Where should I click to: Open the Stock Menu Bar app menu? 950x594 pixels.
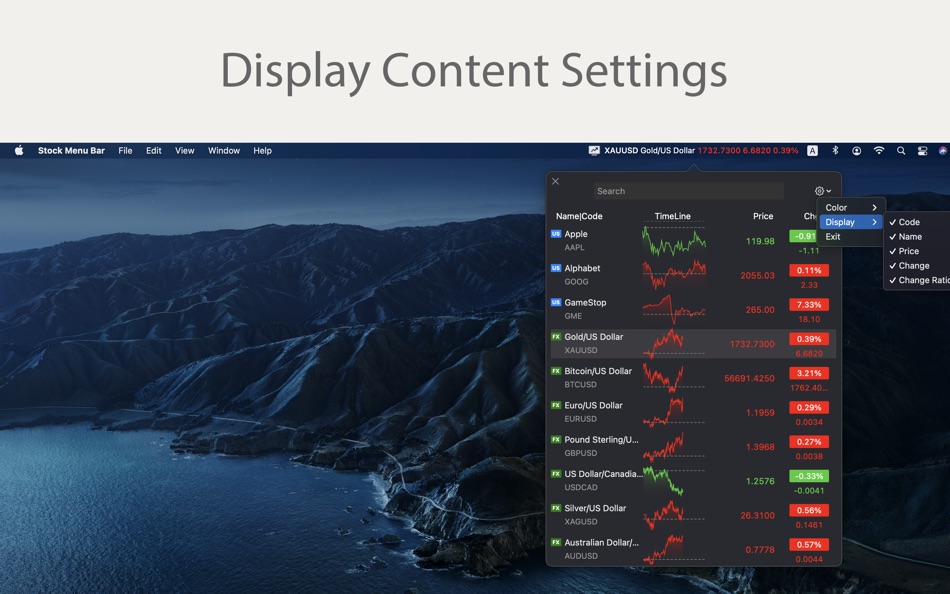(71, 150)
